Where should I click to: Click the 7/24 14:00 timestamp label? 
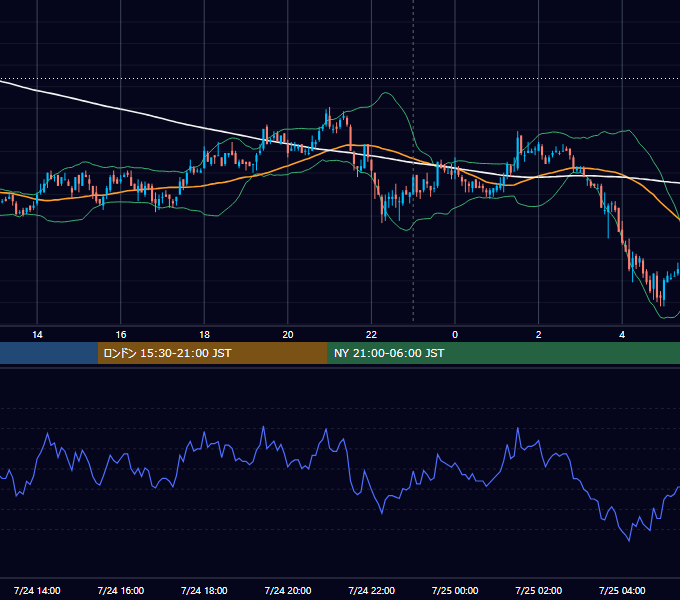coord(37,590)
